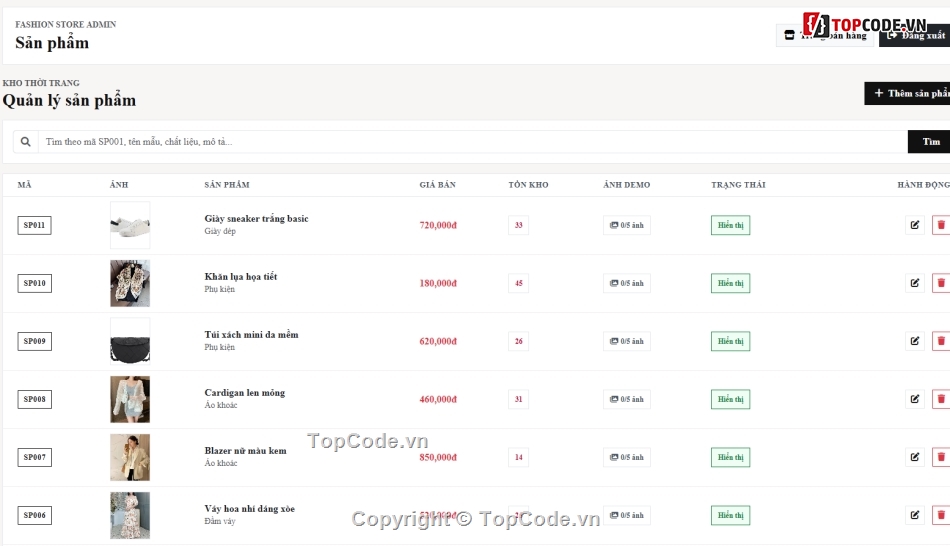
Task: Click product name Khăn lụa họa tiết
Action: coord(241,277)
